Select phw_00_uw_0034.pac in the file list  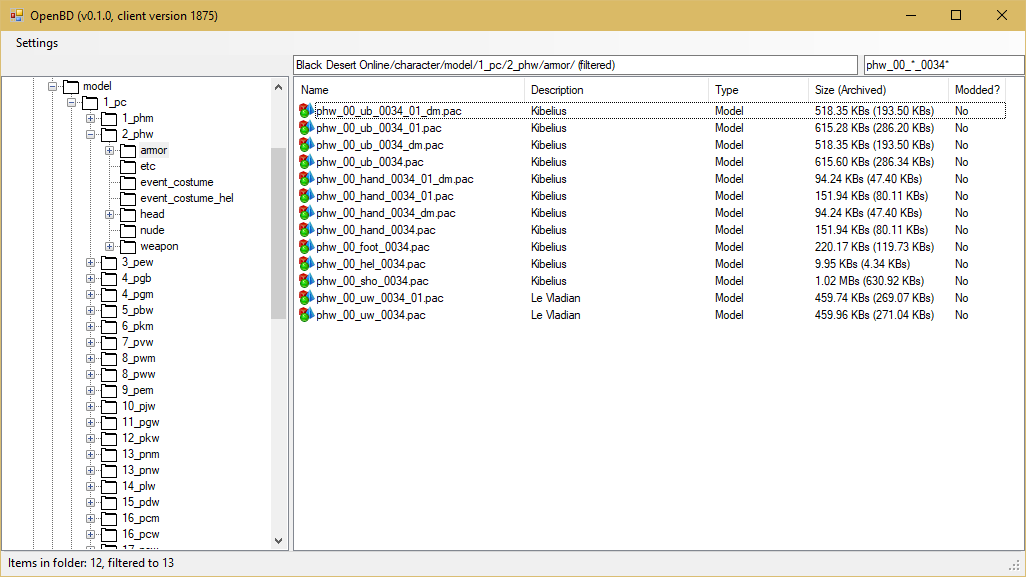tap(371, 315)
